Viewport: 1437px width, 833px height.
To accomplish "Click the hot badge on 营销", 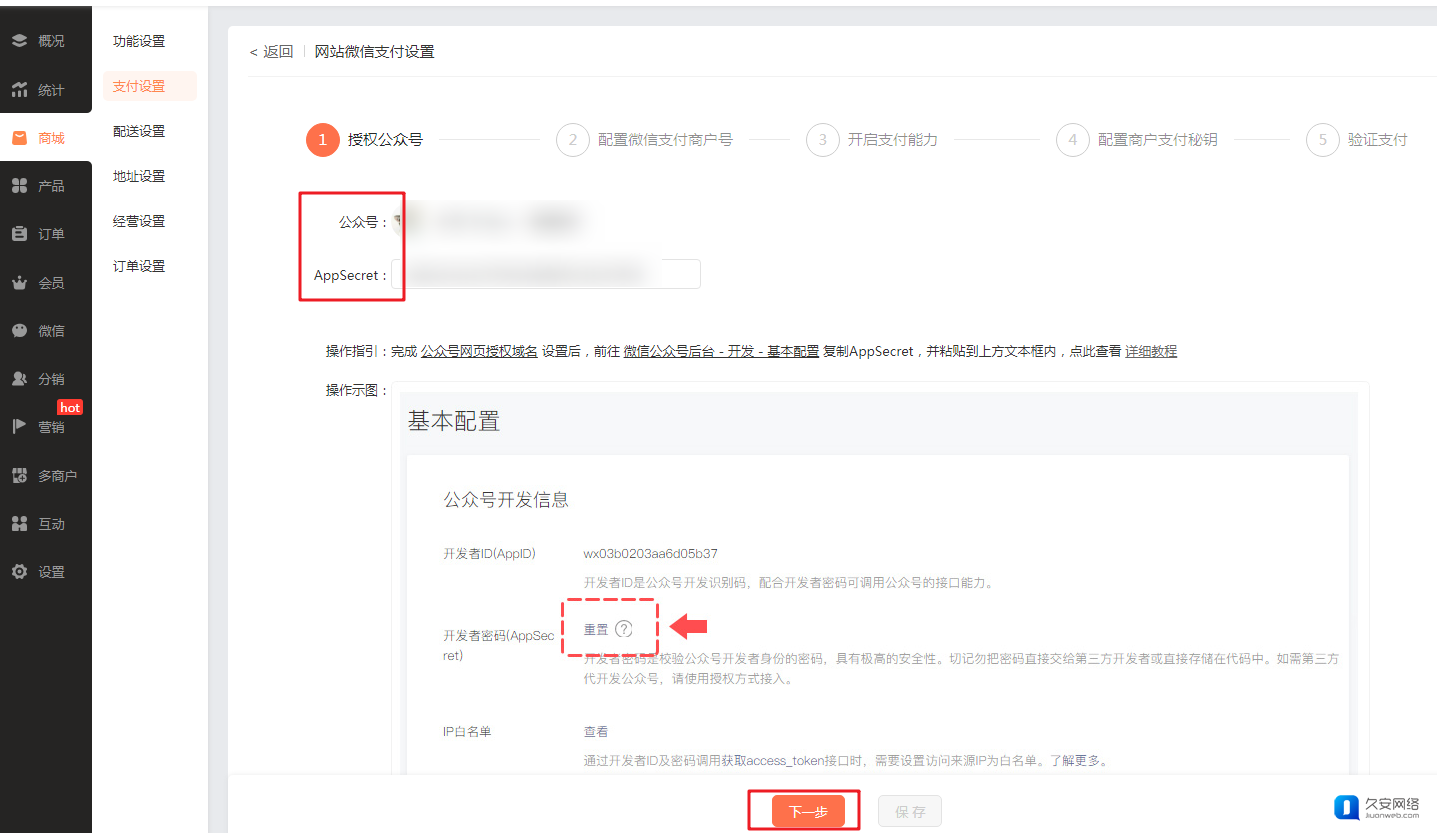I will [70, 408].
